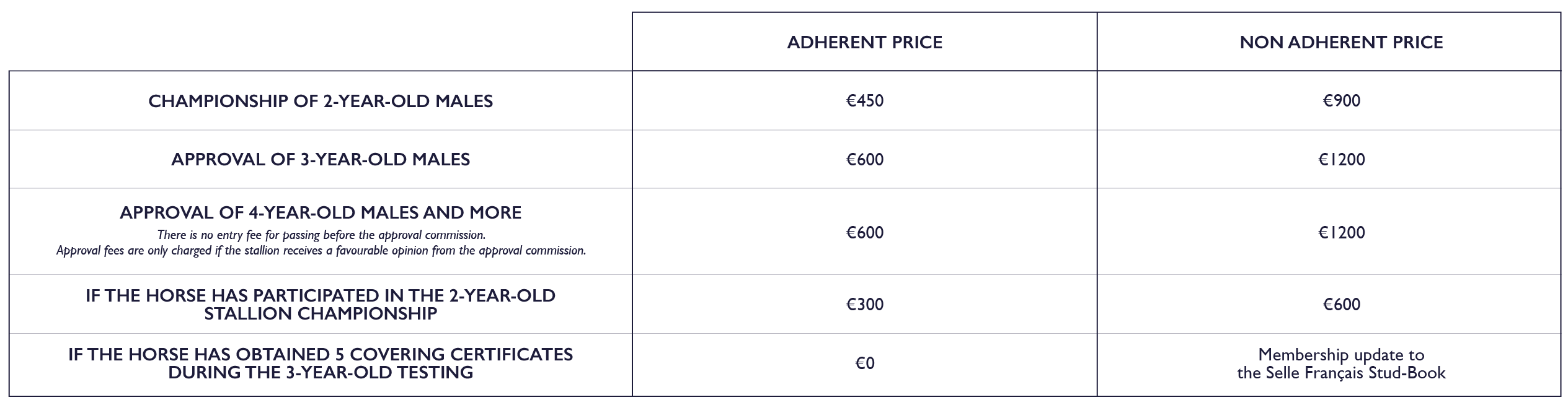Click the €450 adherent price cell
The height and width of the screenshot is (405, 1568).
click(x=864, y=101)
